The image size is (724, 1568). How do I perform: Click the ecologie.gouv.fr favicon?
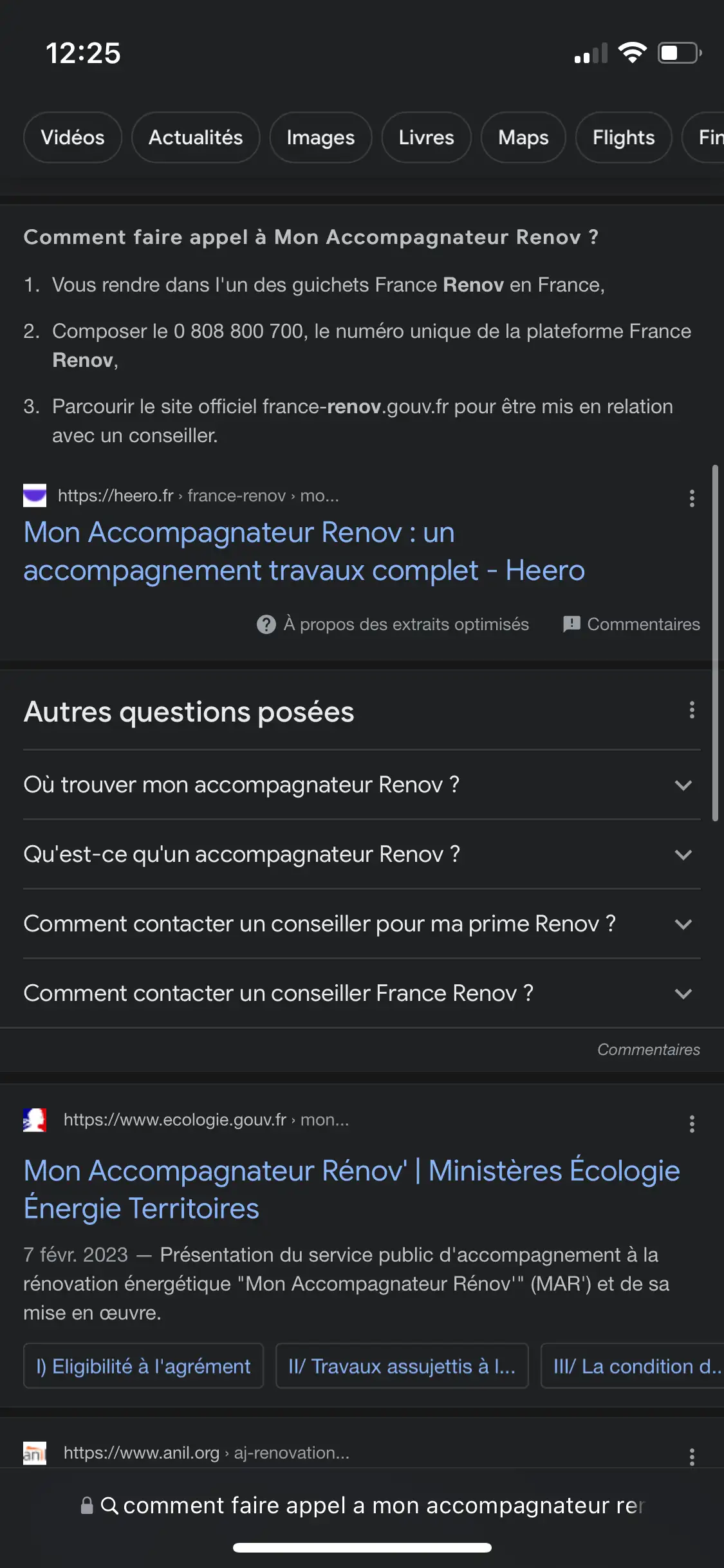point(35,1119)
